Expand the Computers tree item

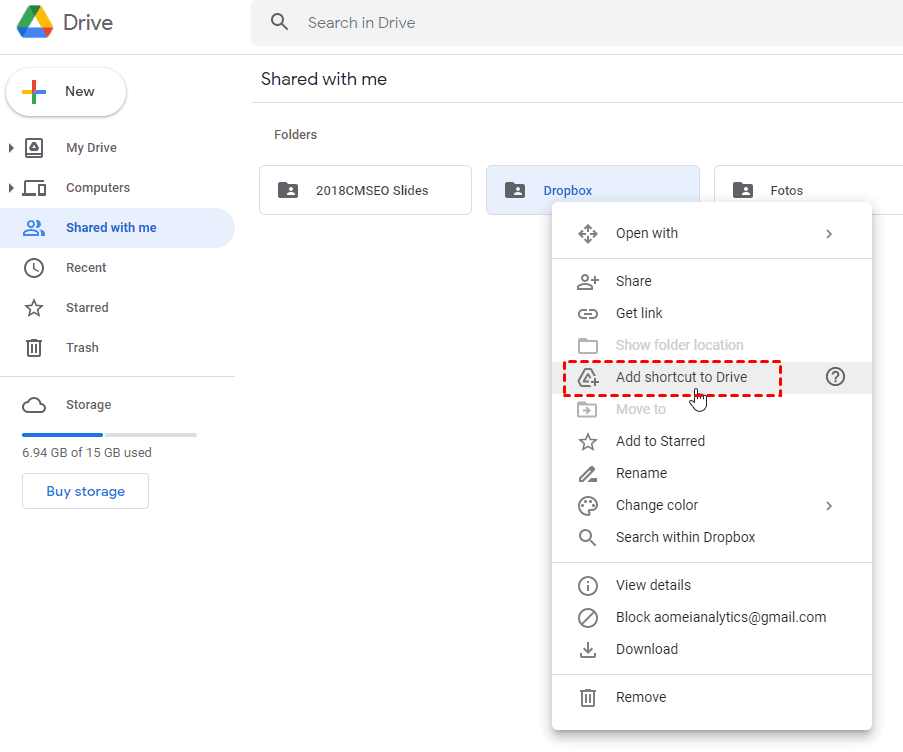click(10, 187)
